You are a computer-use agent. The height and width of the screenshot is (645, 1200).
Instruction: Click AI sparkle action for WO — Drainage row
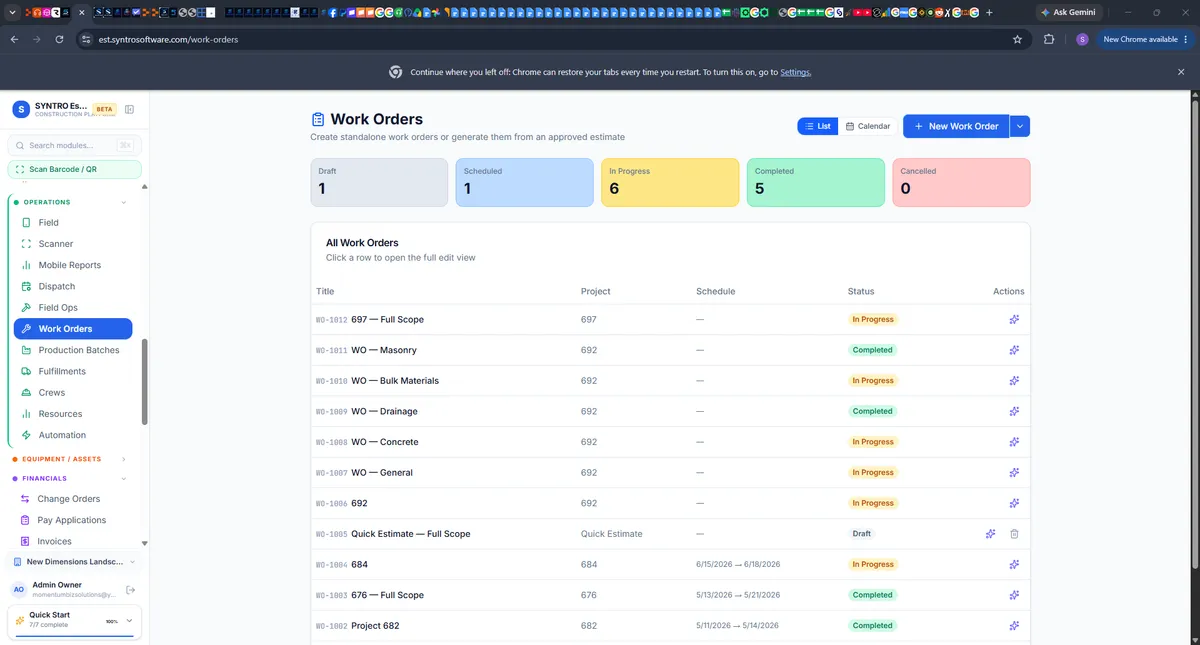pos(1014,411)
